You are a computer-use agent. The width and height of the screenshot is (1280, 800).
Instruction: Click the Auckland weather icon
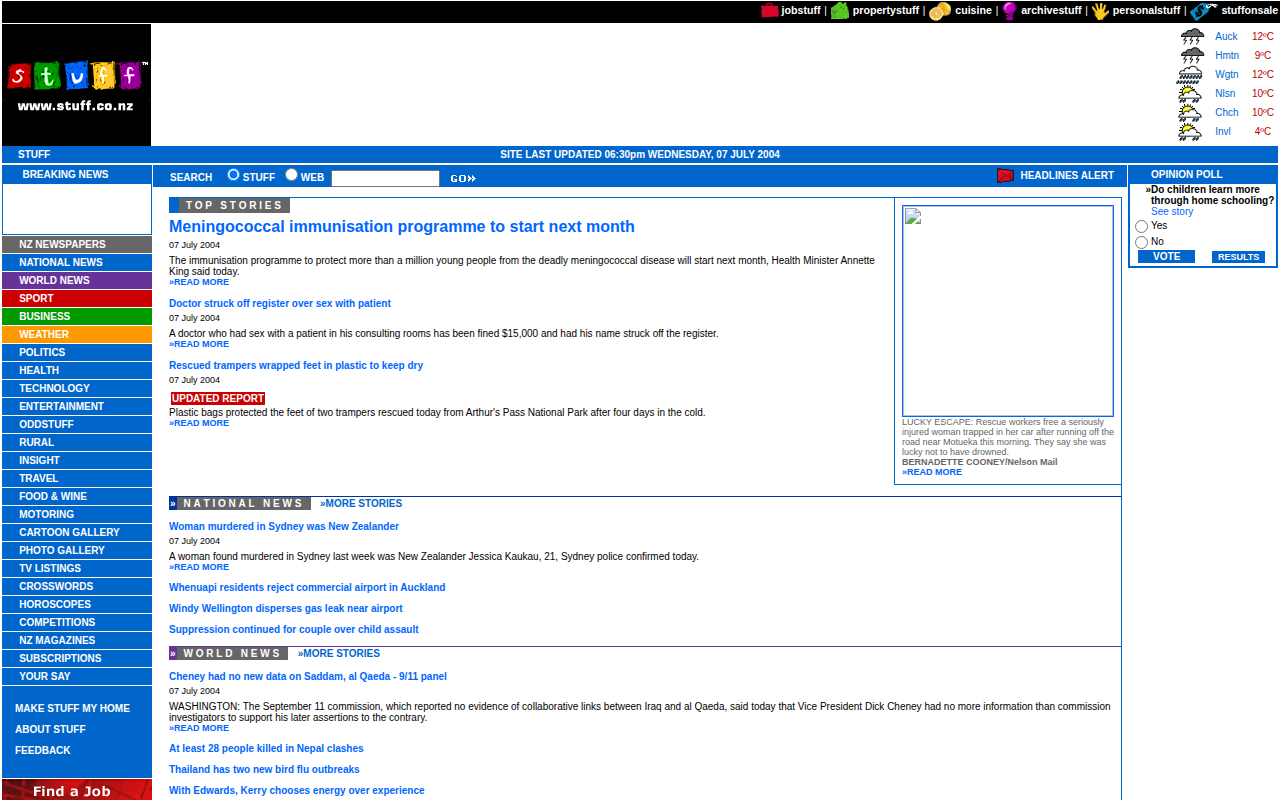click(x=1192, y=36)
